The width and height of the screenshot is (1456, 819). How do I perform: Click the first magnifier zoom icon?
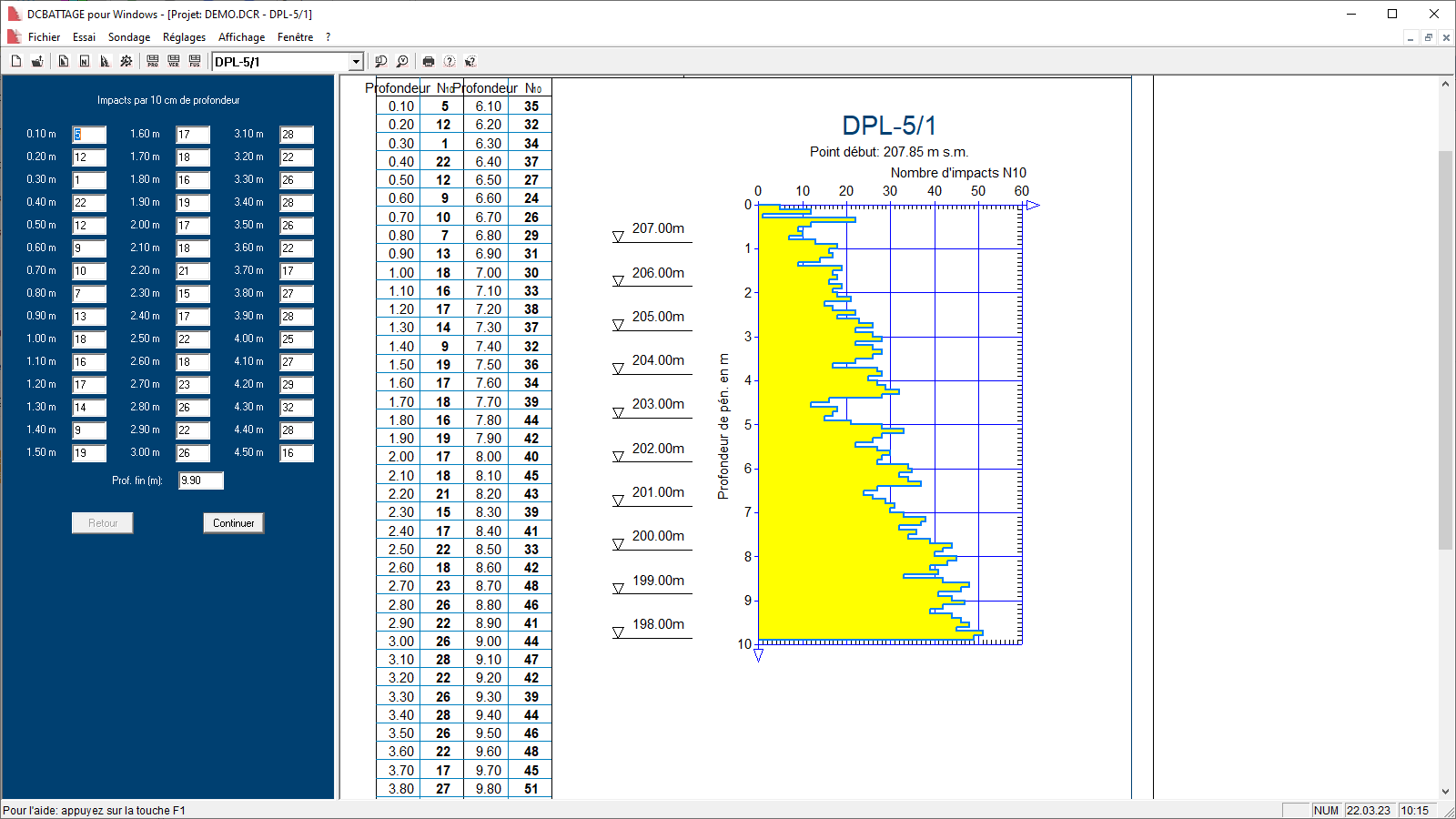[381, 61]
